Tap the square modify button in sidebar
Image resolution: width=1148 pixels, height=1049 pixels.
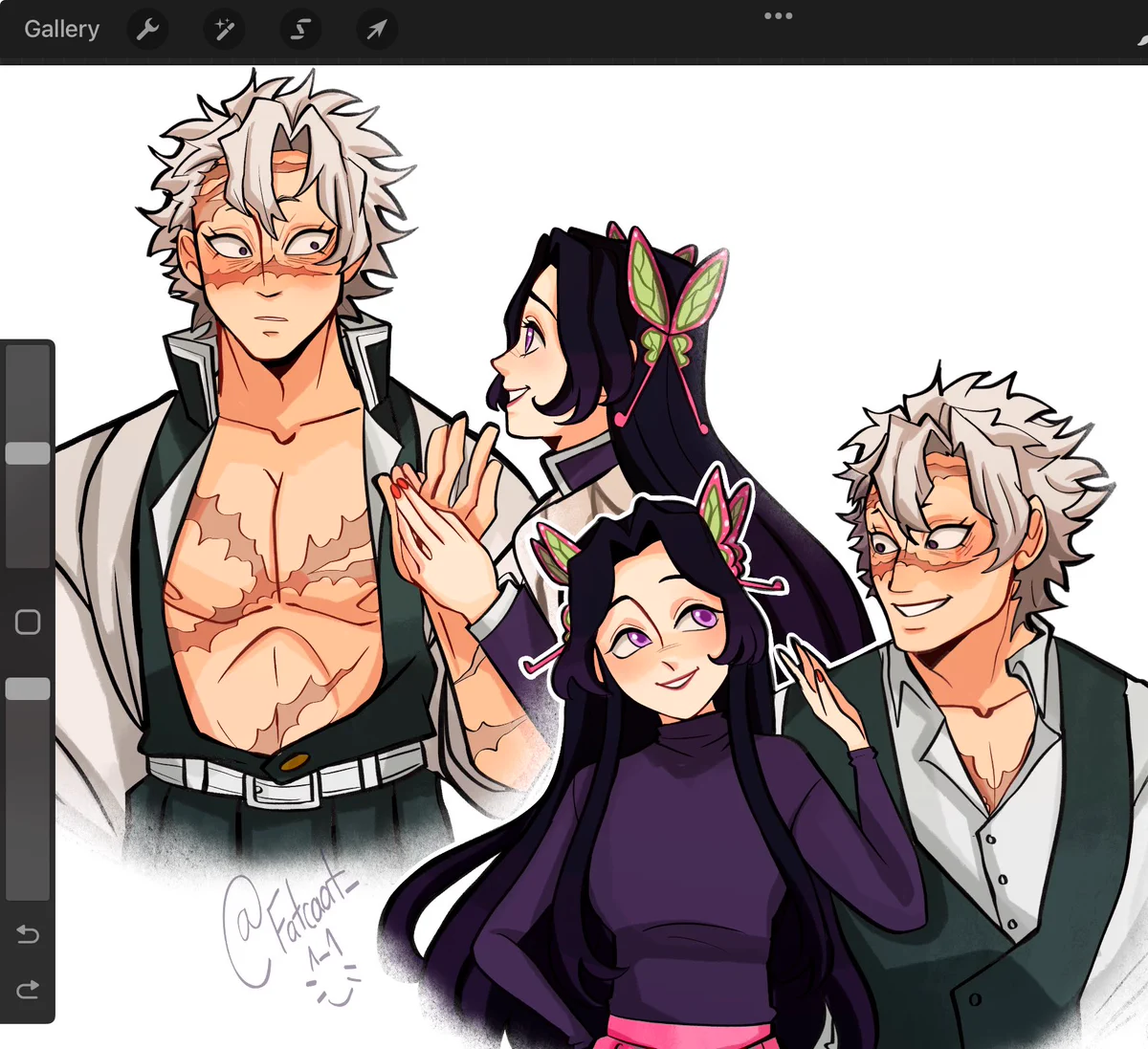(28, 623)
